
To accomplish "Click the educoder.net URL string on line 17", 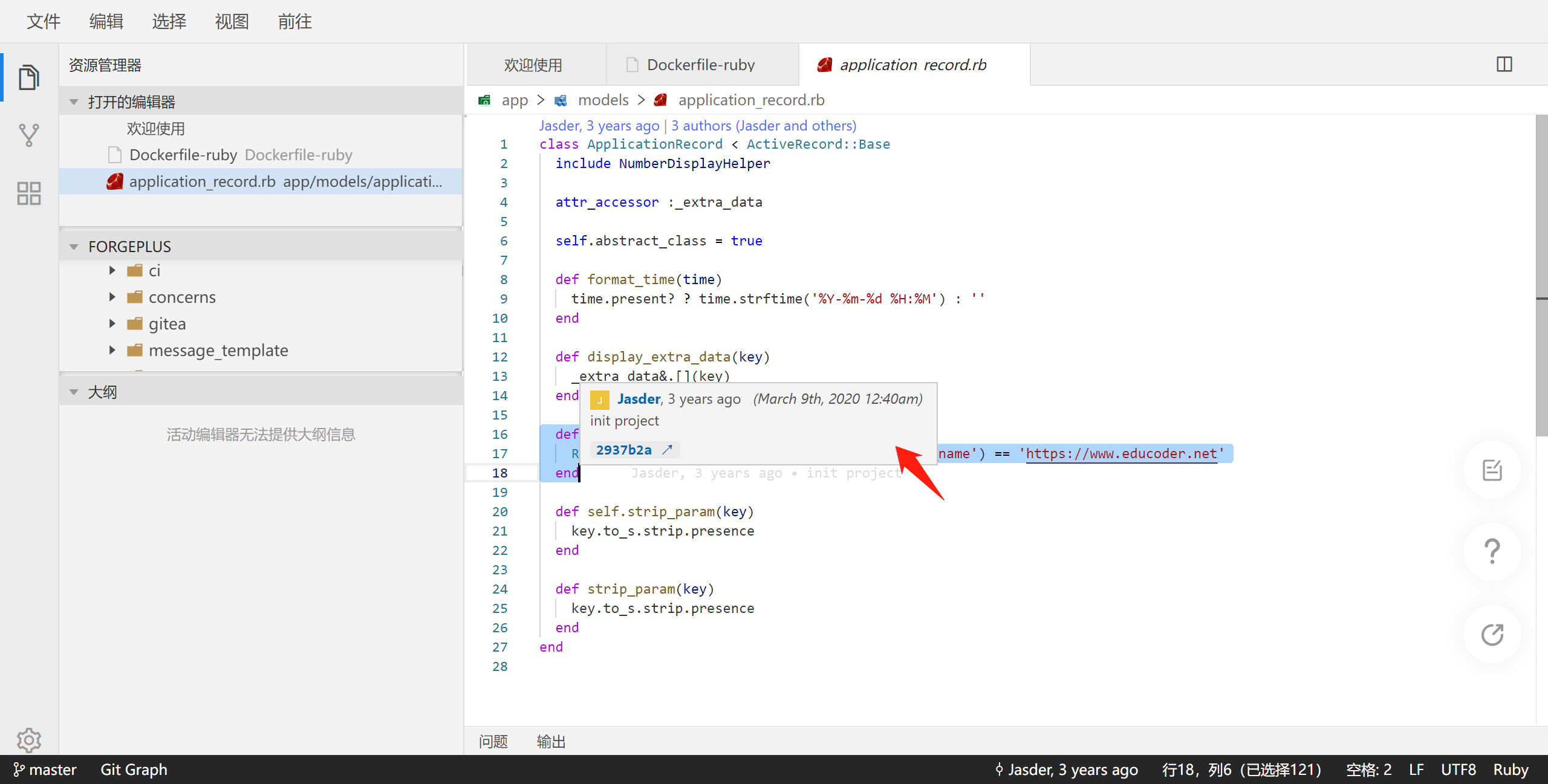I will click(x=1122, y=453).
